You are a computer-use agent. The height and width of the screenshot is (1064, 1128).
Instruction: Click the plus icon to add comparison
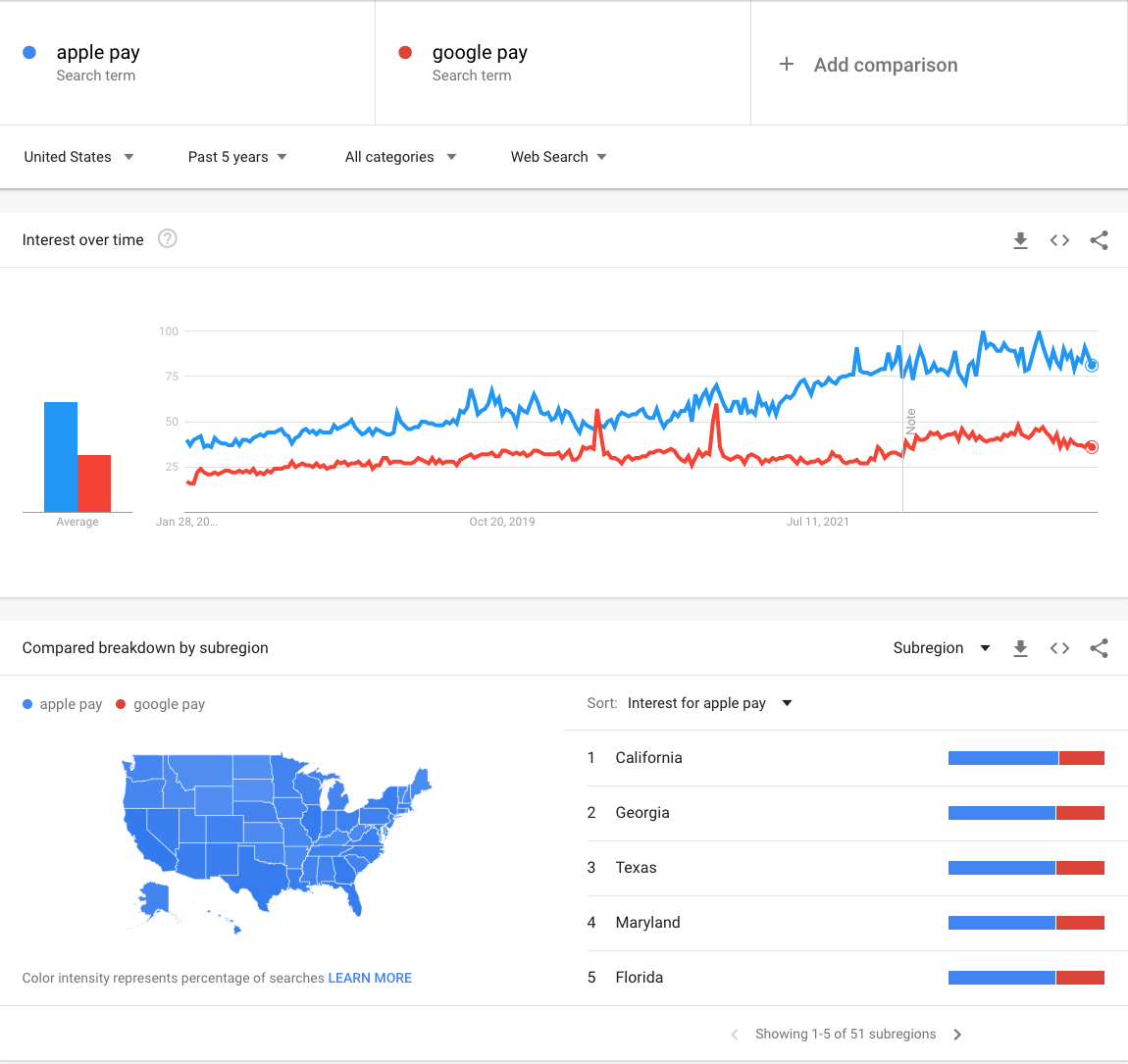pyautogui.click(x=786, y=65)
